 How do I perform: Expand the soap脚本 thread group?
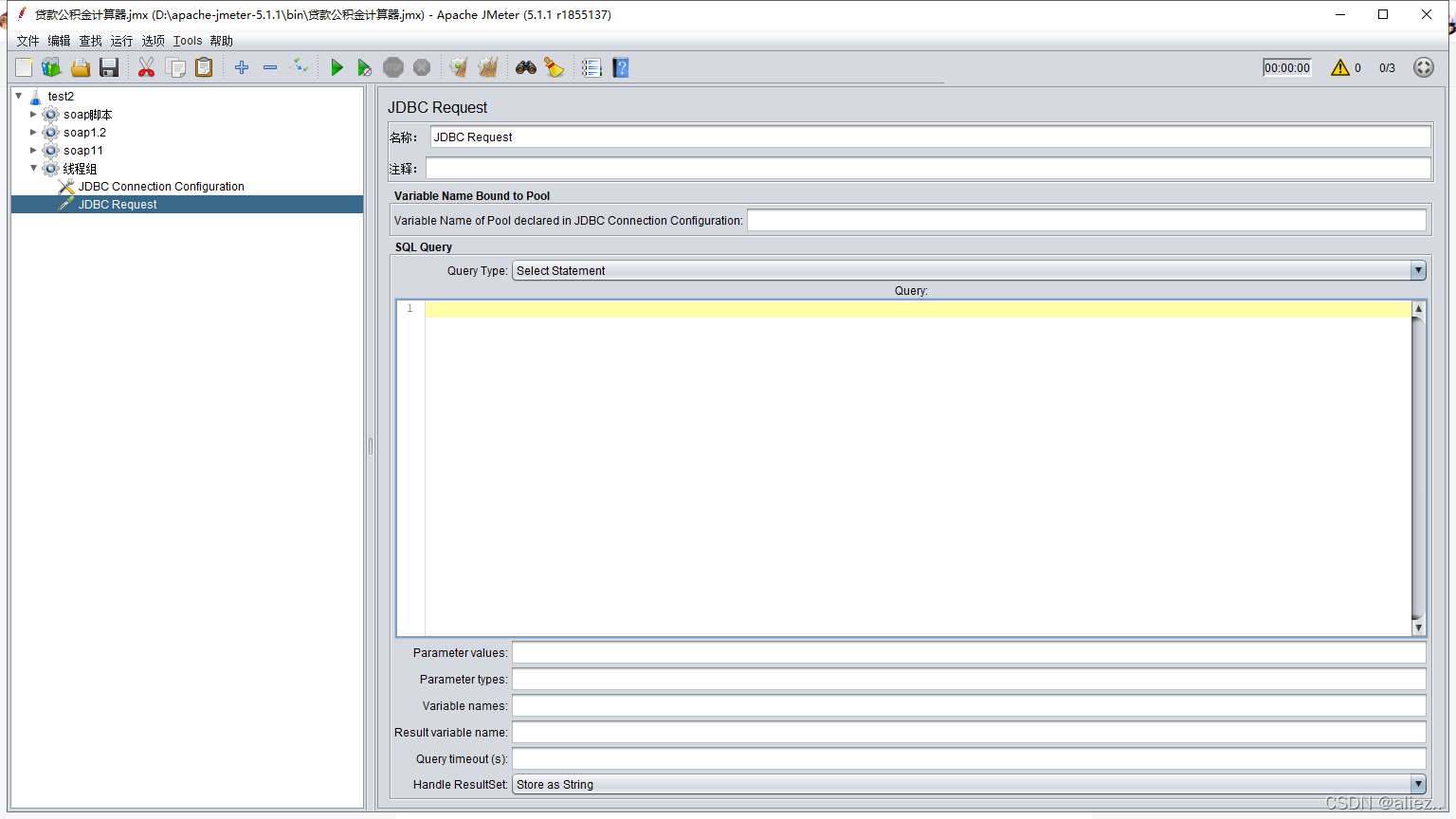pyautogui.click(x=33, y=114)
